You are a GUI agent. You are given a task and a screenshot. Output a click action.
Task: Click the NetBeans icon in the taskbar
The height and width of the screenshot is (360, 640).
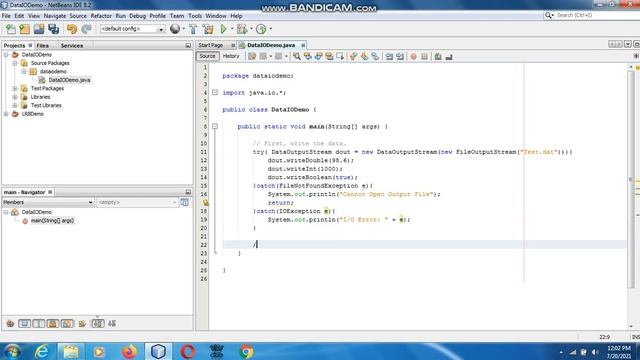[x=158, y=351]
